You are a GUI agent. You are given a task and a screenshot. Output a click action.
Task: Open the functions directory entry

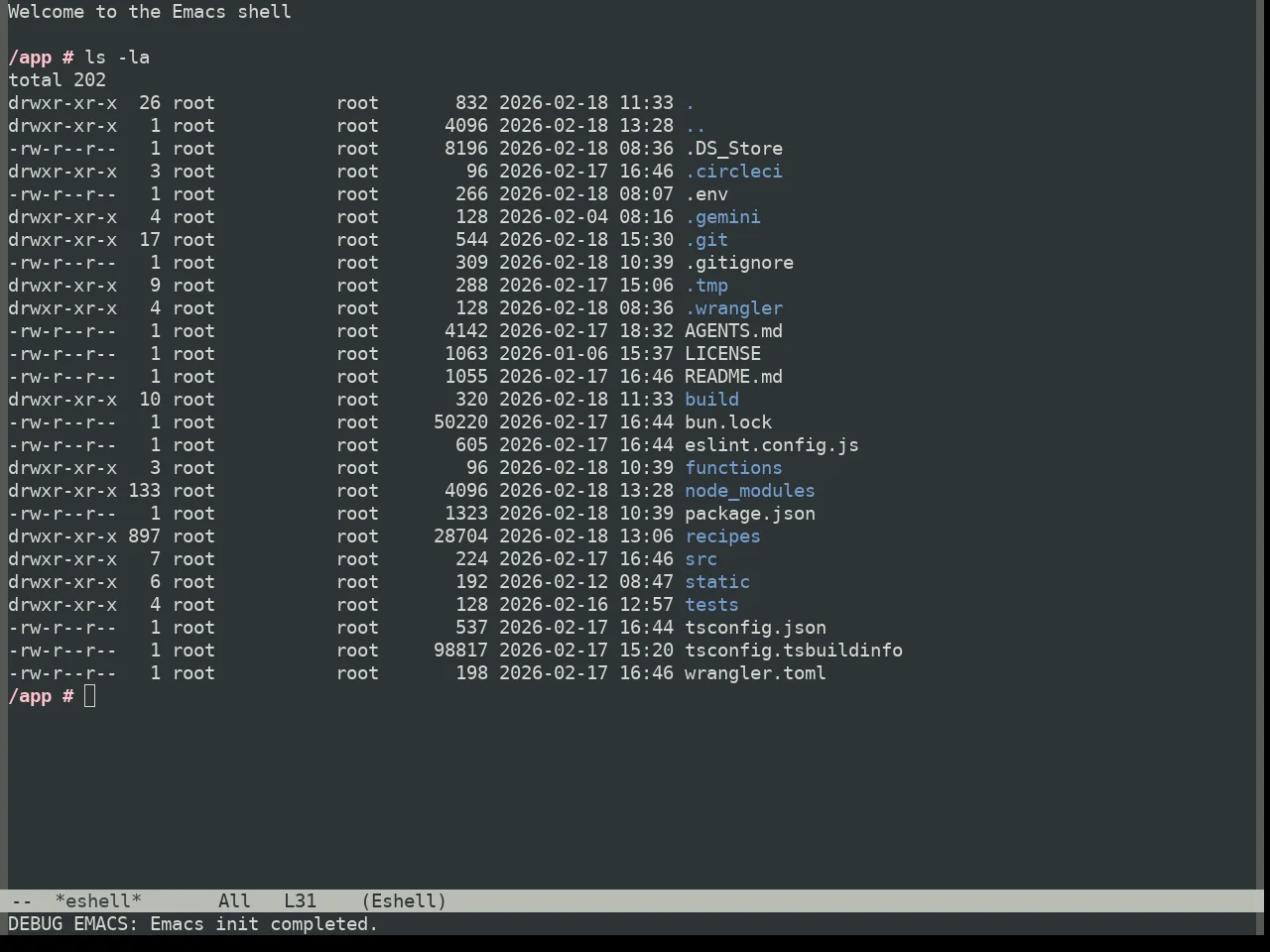pos(733,468)
